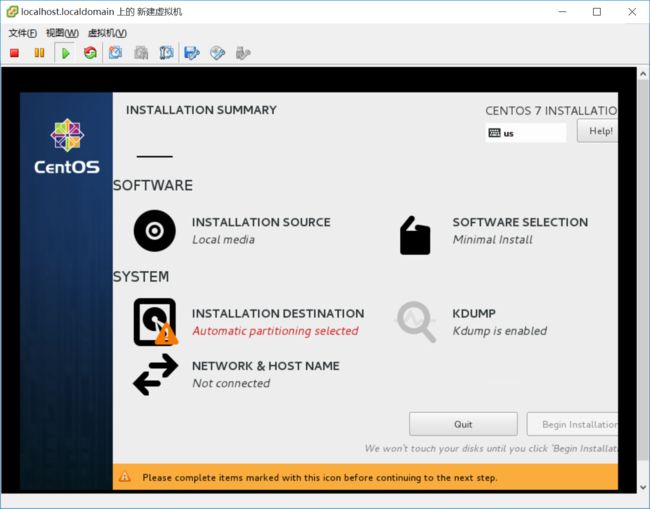Click warning triangle in orange banner
This screenshot has height=509, width=650.
124,477
